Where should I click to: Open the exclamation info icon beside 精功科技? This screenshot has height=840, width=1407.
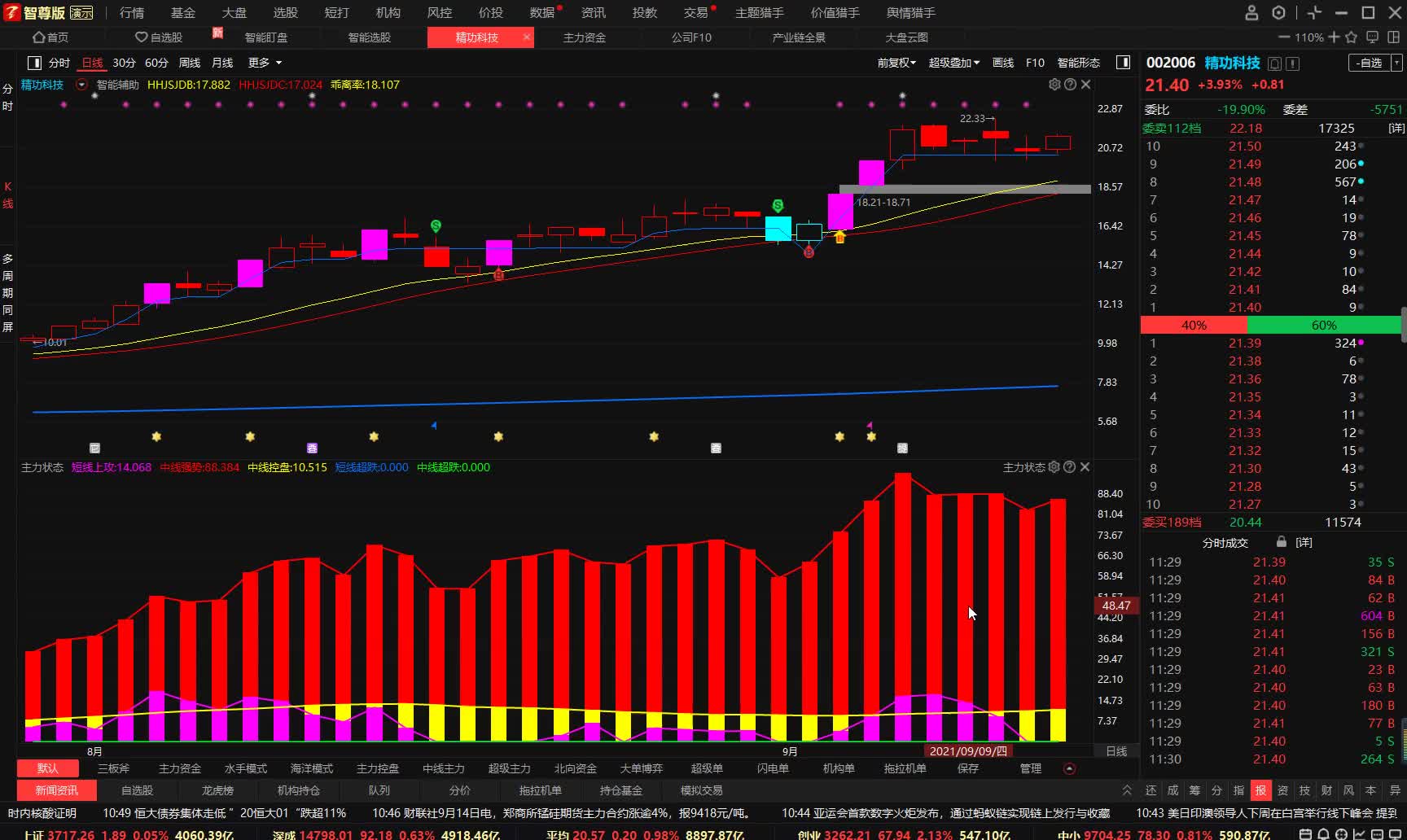coord(1292,63)
